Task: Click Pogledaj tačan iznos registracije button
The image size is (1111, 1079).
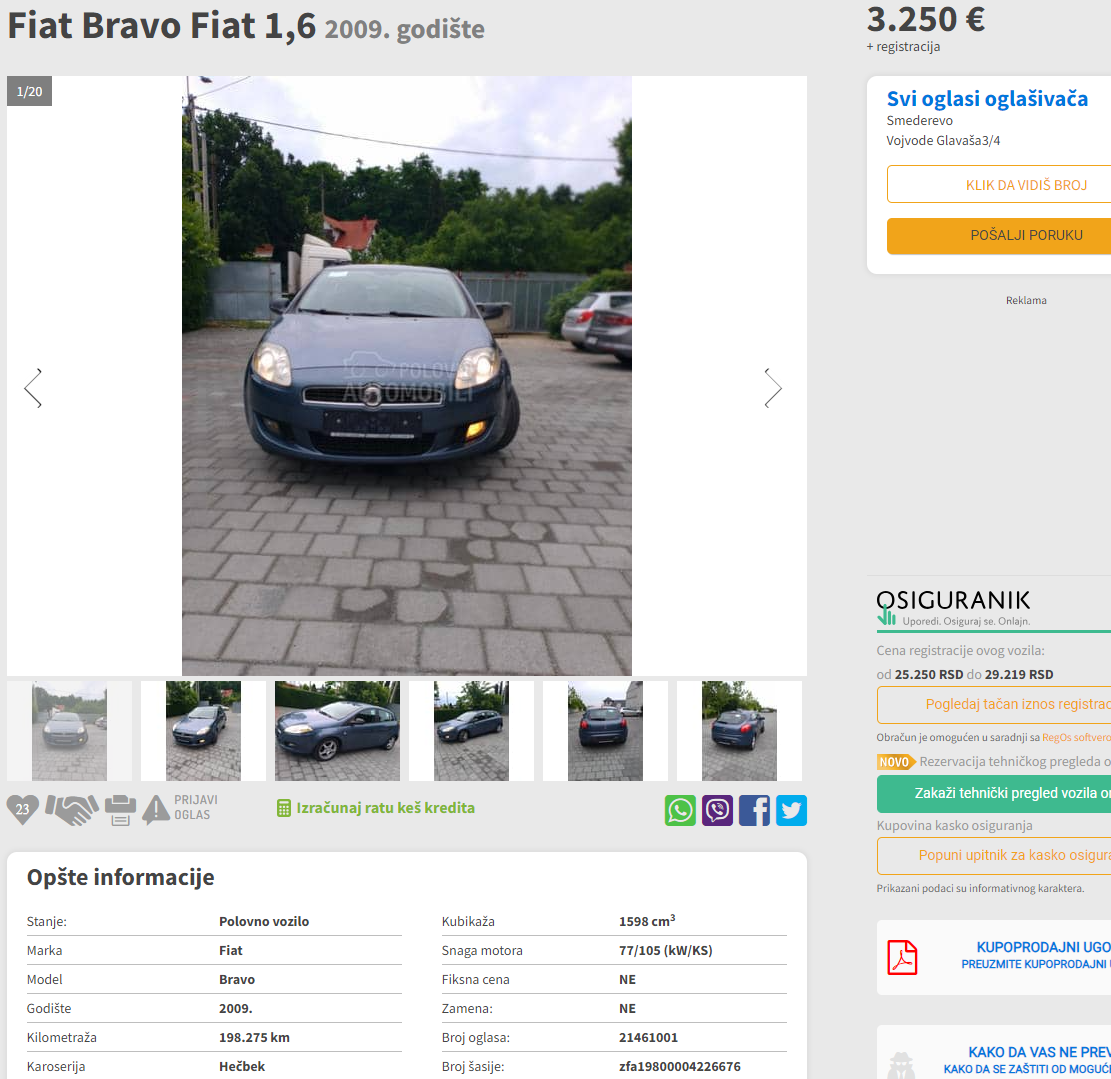Action: click(x=993, y=704)
